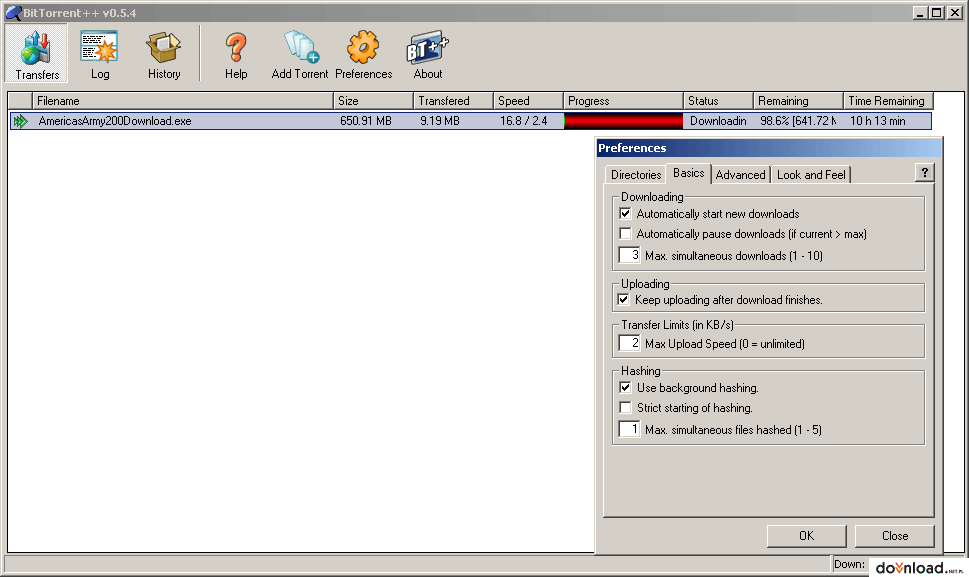Open the History box icon
Image resolution: width=969 pixels, height=577 pixels.
pyautogui.click(x=163, y=48)
